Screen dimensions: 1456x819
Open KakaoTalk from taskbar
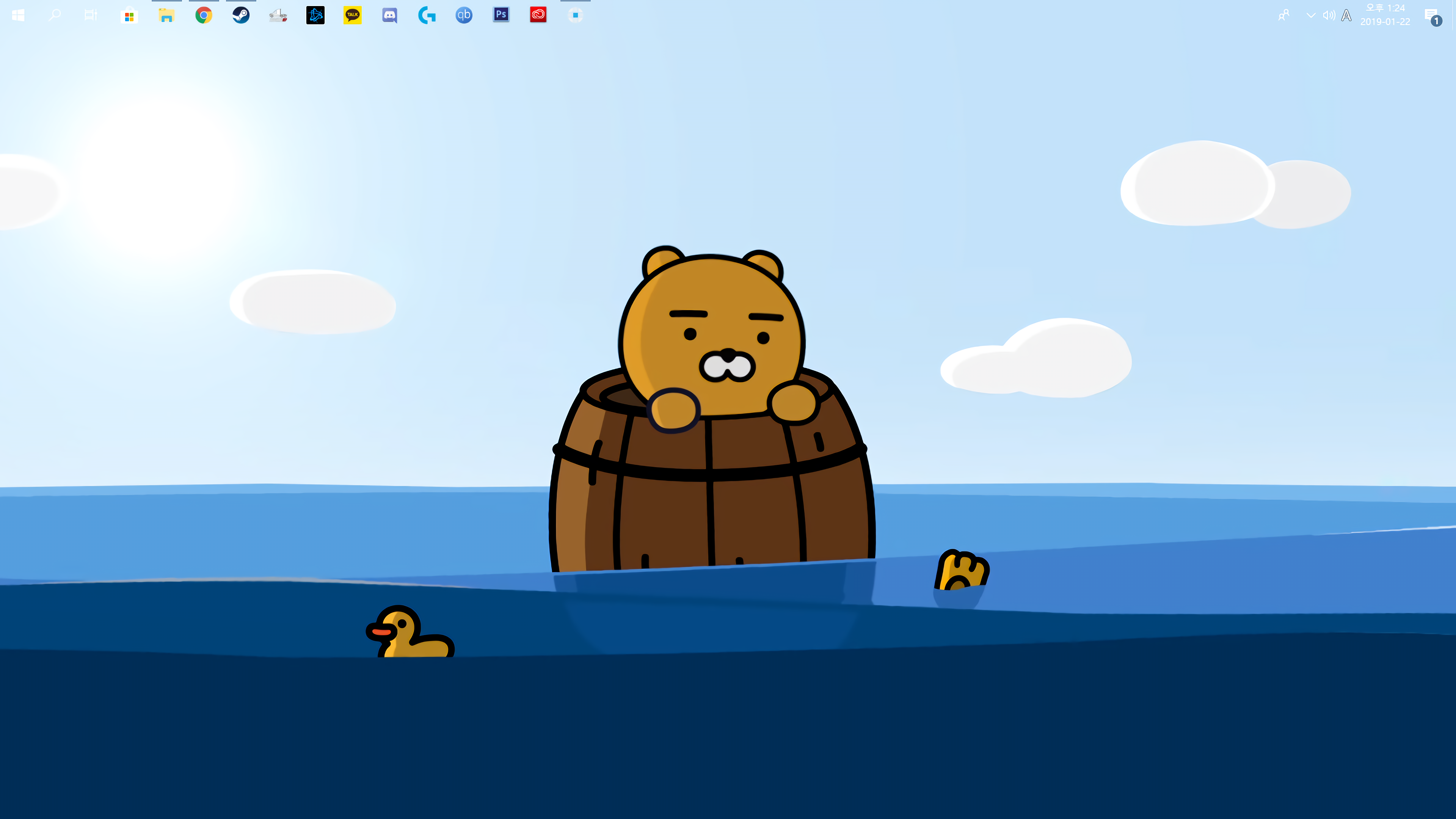pyautogui.click(x=353, y=15)
